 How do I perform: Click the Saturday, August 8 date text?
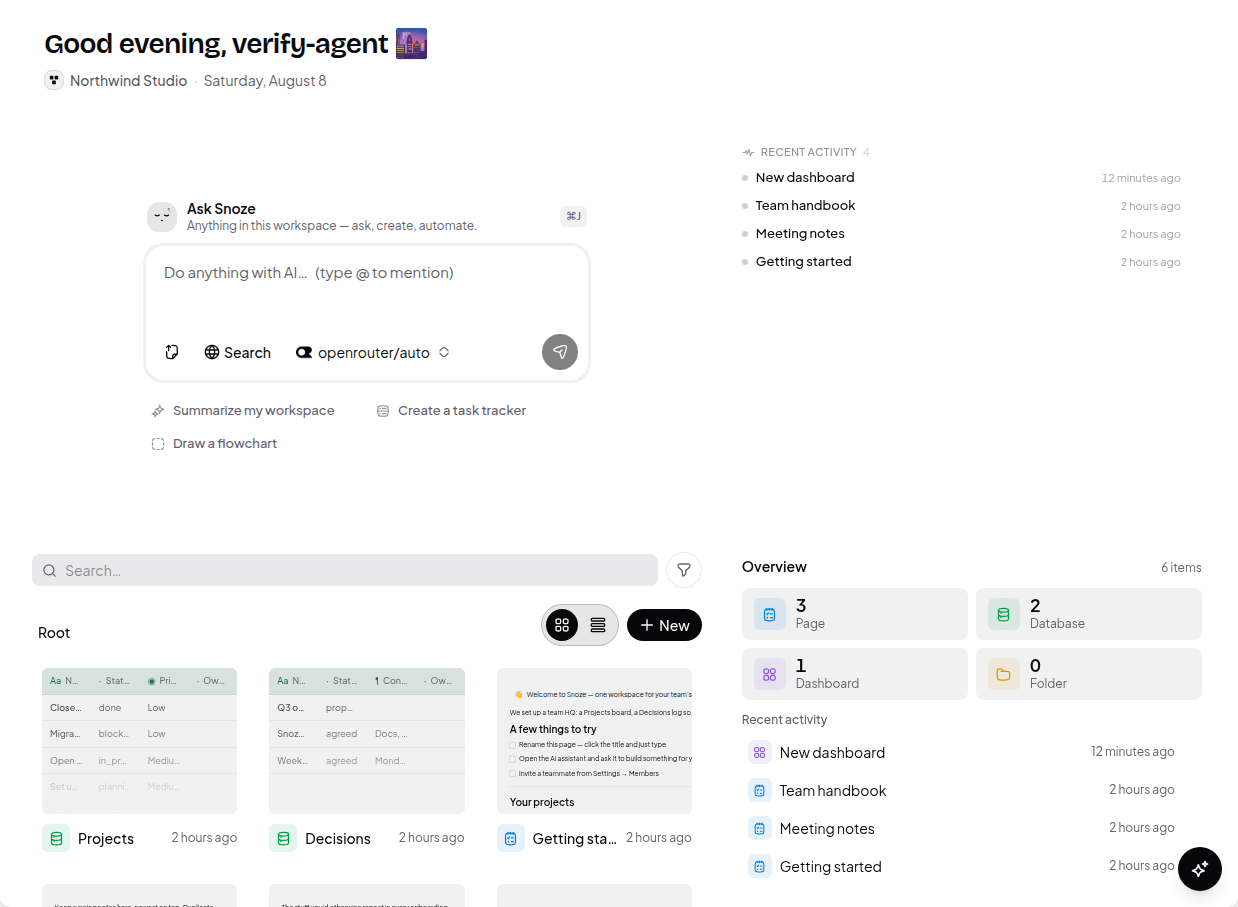(x=265, y=81)
